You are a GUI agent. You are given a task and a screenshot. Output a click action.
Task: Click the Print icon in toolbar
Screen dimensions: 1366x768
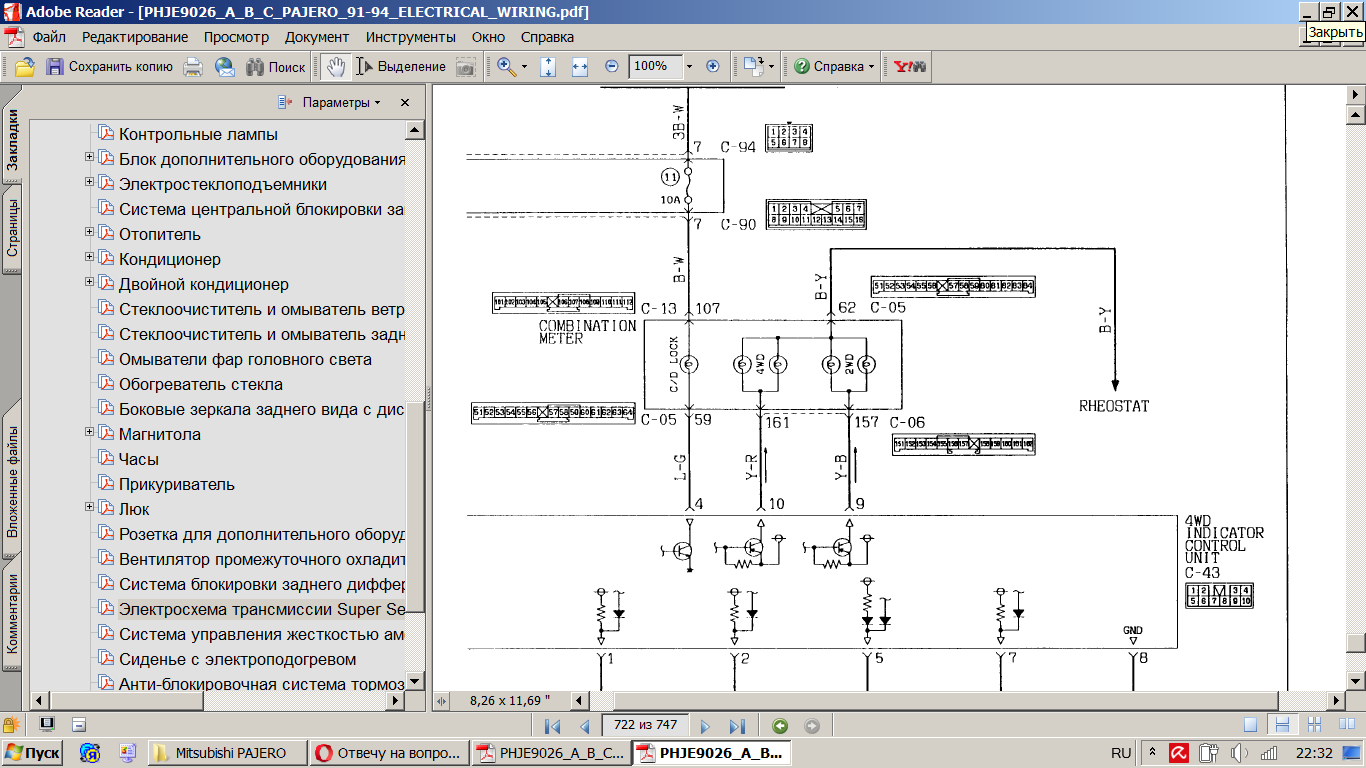(193, 67)
